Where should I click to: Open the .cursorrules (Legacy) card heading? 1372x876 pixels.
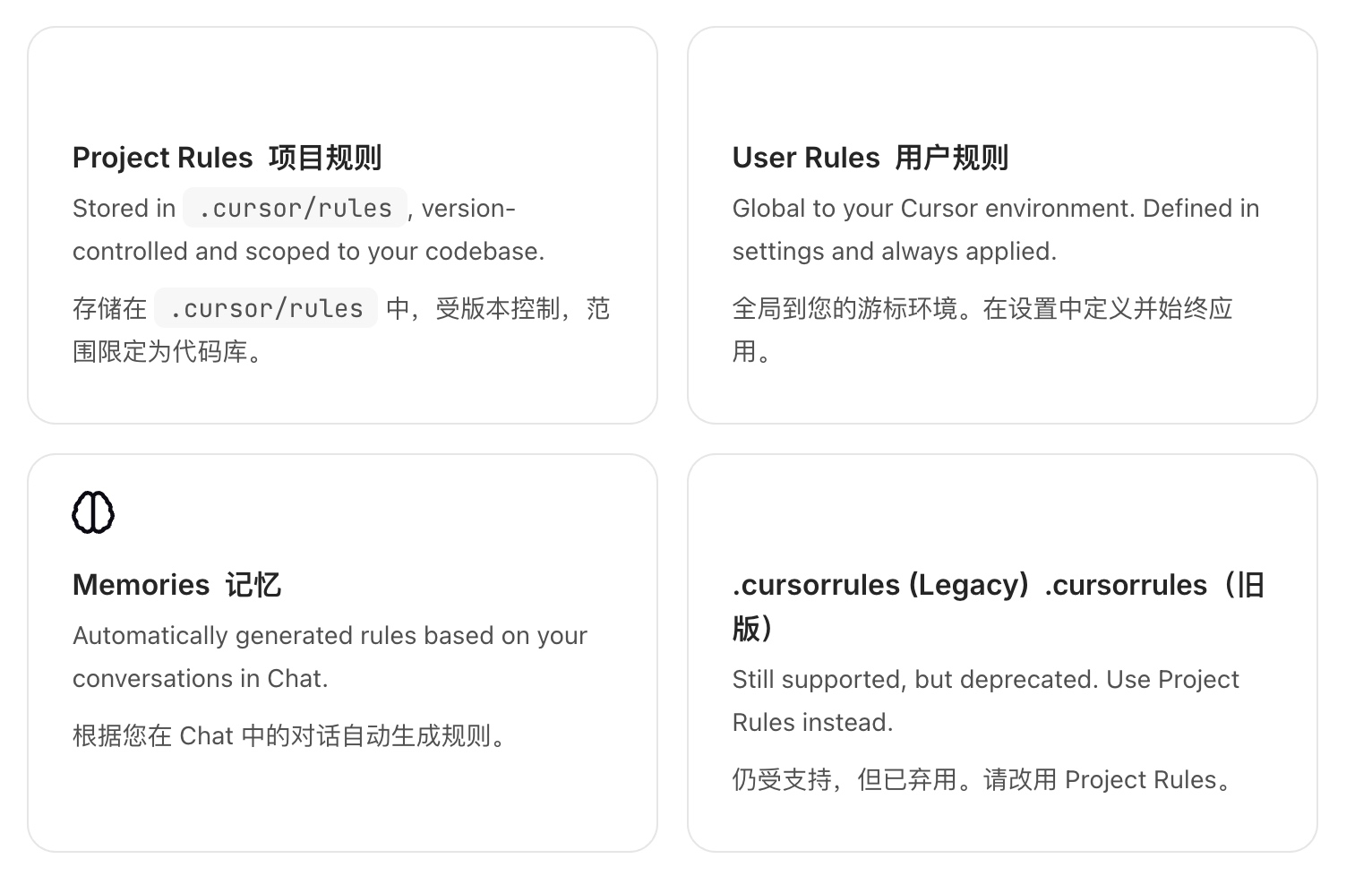pos(998,606)
